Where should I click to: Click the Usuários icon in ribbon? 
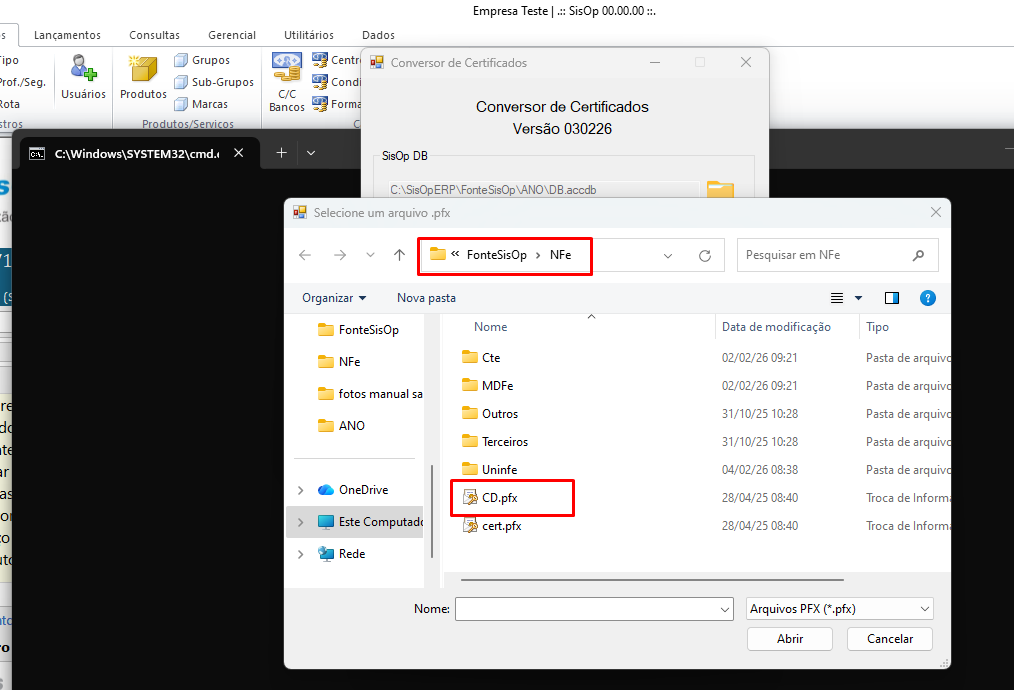click(x=83, y=77)
